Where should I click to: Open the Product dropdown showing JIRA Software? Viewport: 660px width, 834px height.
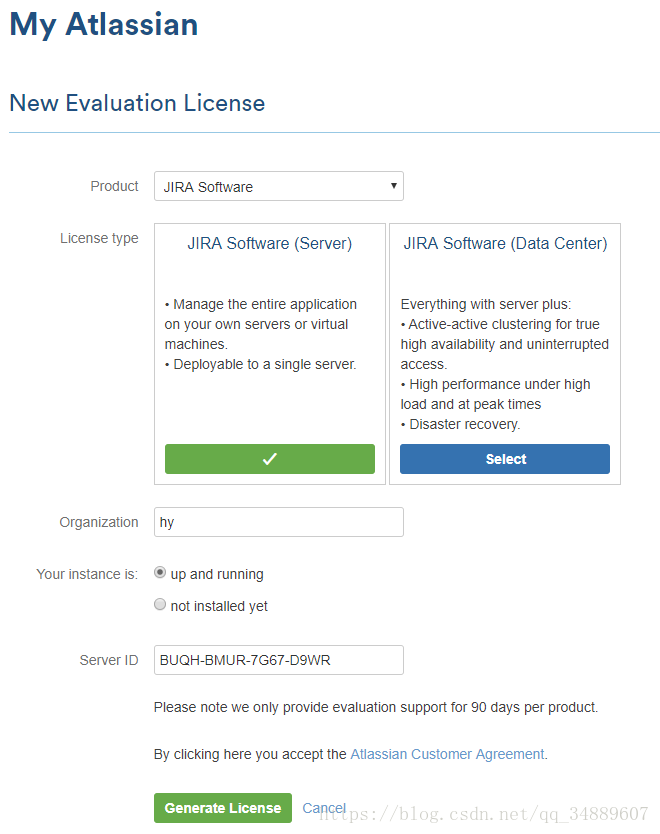coord(279,186)
